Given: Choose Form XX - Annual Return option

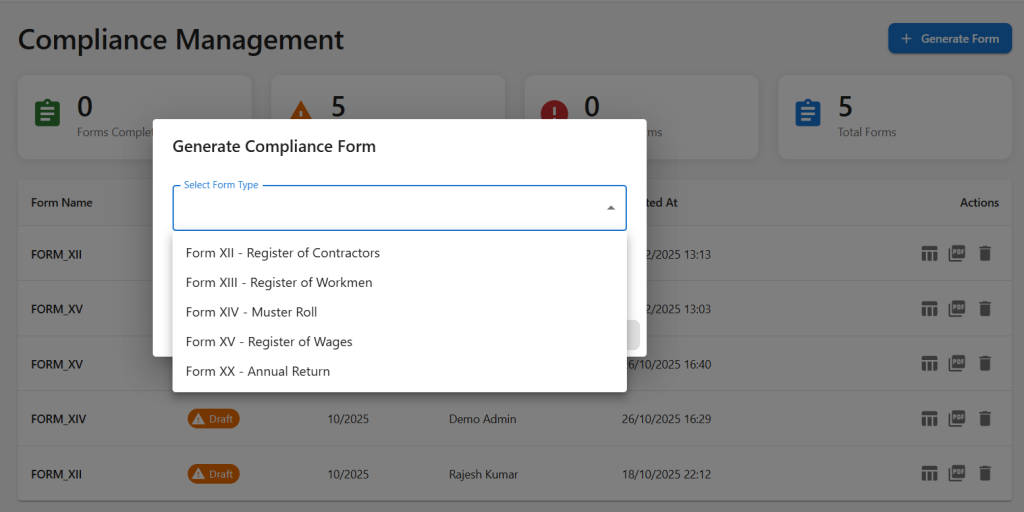Looking at the screenshot, I should [258, 371].
